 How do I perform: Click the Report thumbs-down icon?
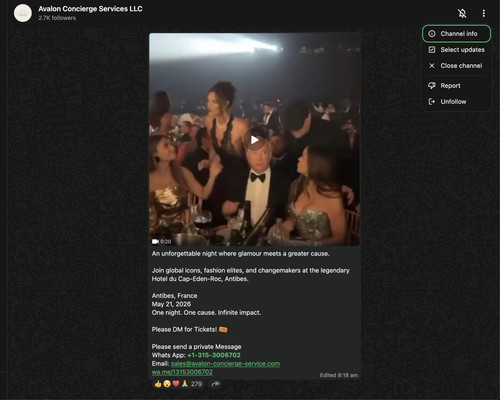432,86
